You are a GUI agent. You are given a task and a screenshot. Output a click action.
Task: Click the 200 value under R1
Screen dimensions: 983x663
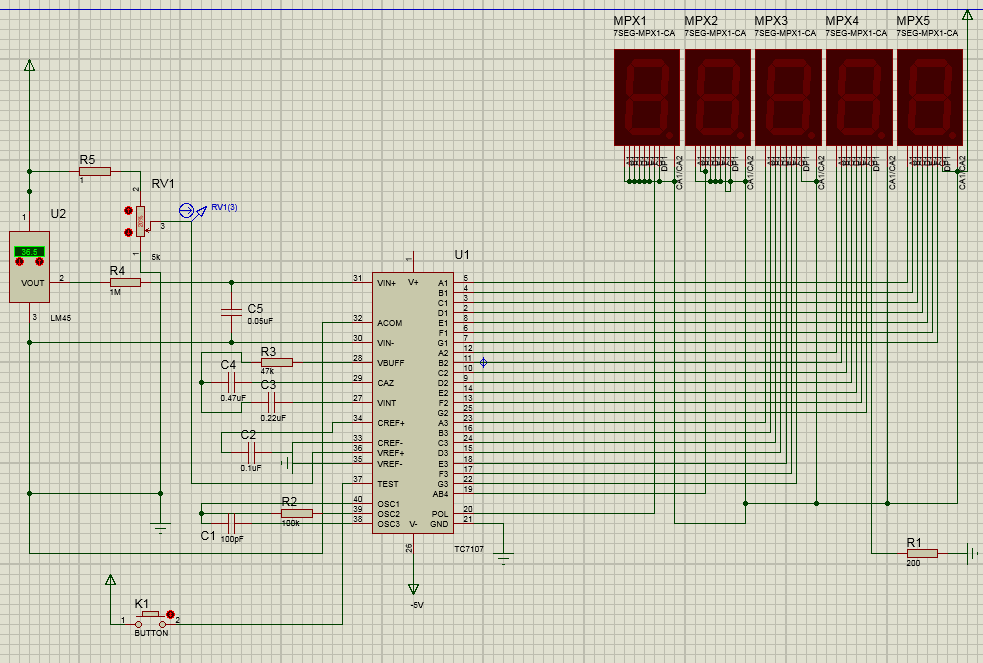click(913, 563)
